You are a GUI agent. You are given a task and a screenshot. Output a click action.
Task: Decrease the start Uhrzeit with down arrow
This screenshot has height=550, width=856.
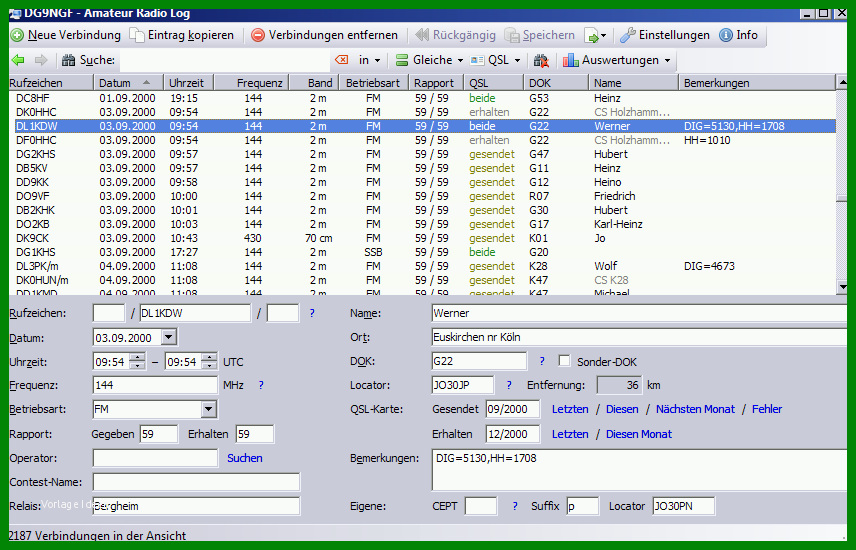(x=137, y=366)
